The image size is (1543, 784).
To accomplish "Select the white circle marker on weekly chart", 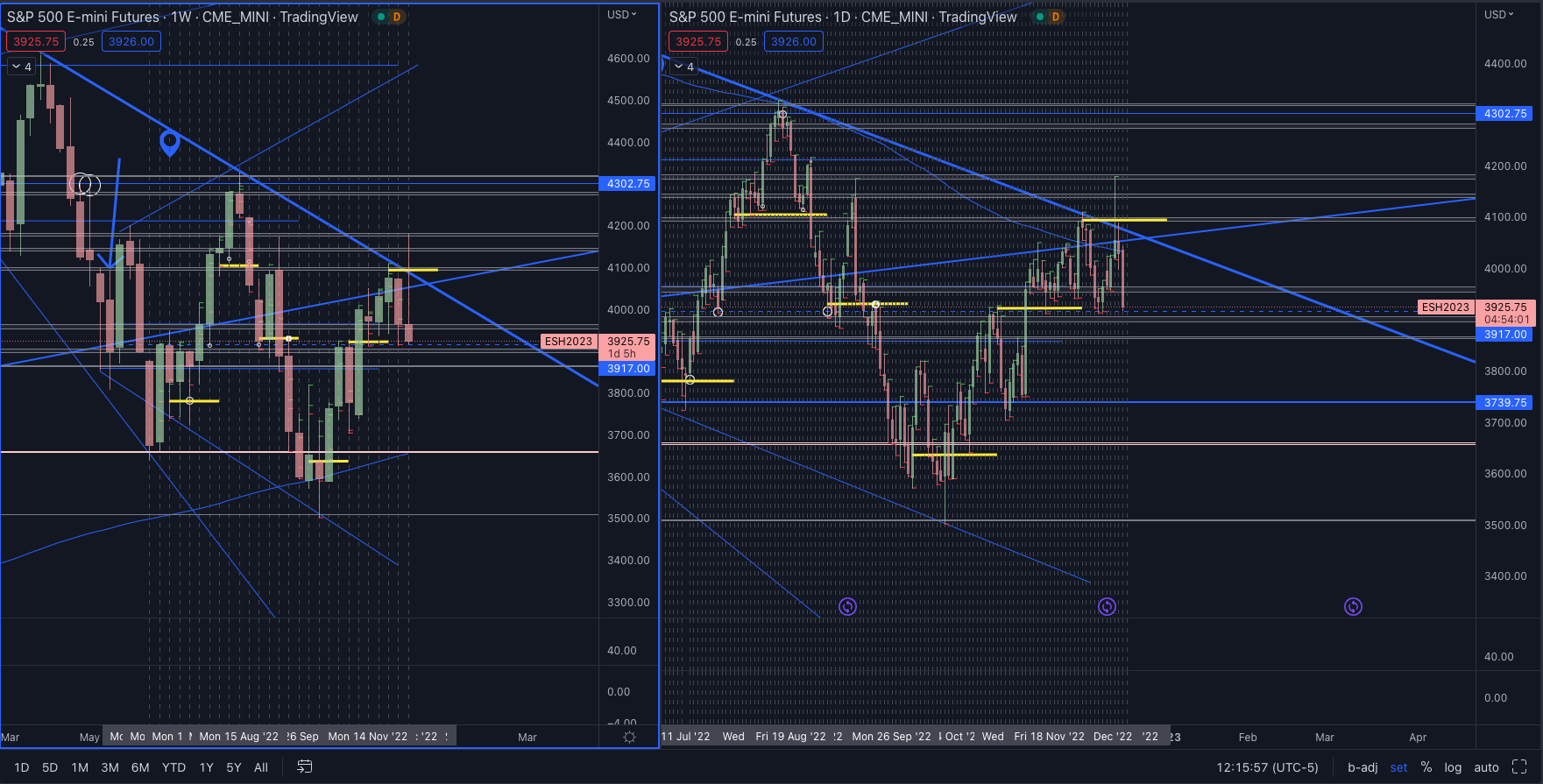I will tap(85, 184).
